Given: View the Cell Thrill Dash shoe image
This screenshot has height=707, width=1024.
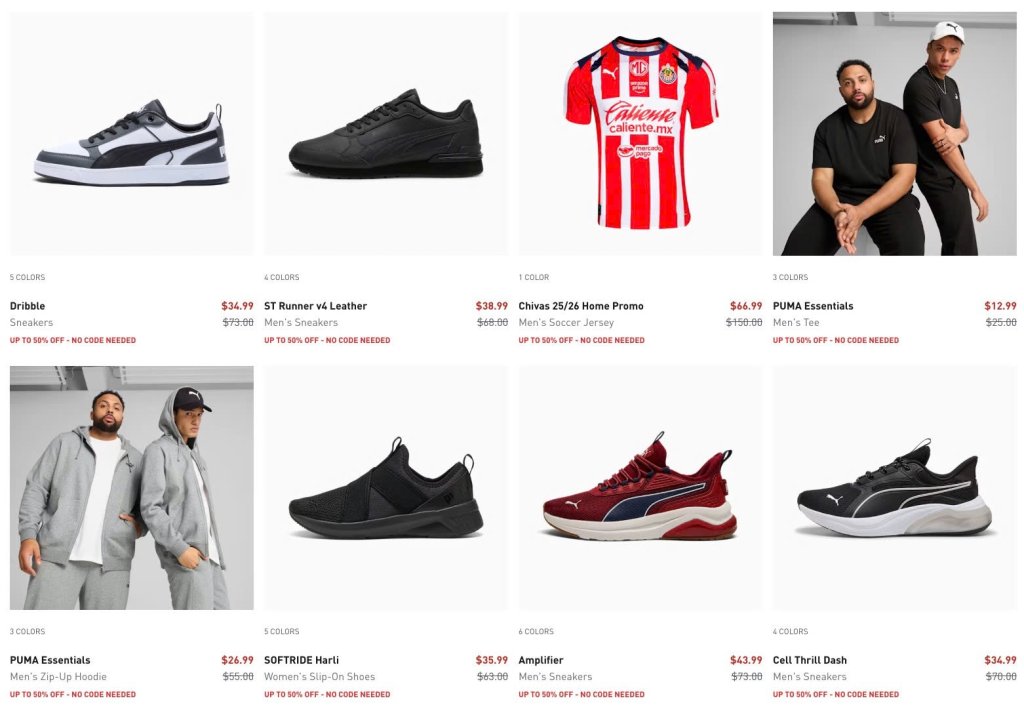Looking at the screenshot, I should [895, 488].
